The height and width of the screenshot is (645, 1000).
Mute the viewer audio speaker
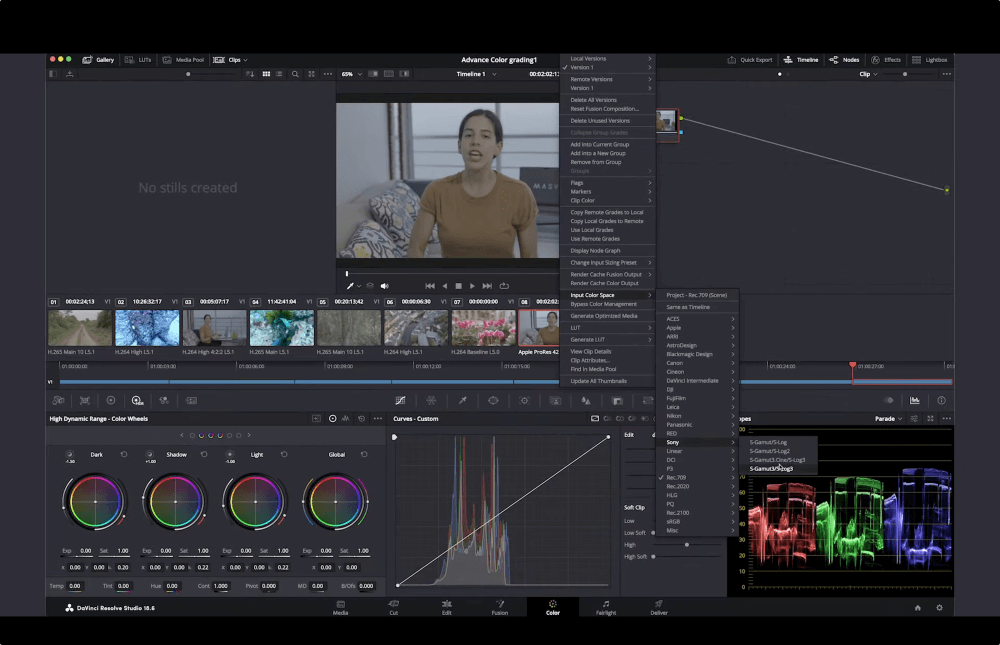tap(385, 286)
